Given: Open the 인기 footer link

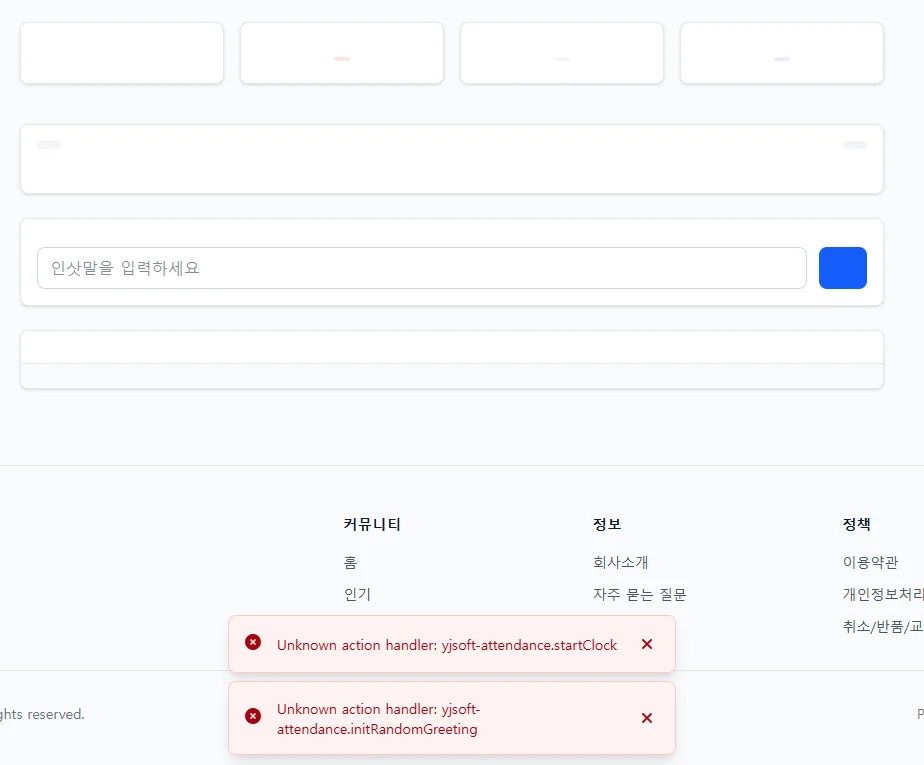Looking at the screenshot, I should pos(357,594).
